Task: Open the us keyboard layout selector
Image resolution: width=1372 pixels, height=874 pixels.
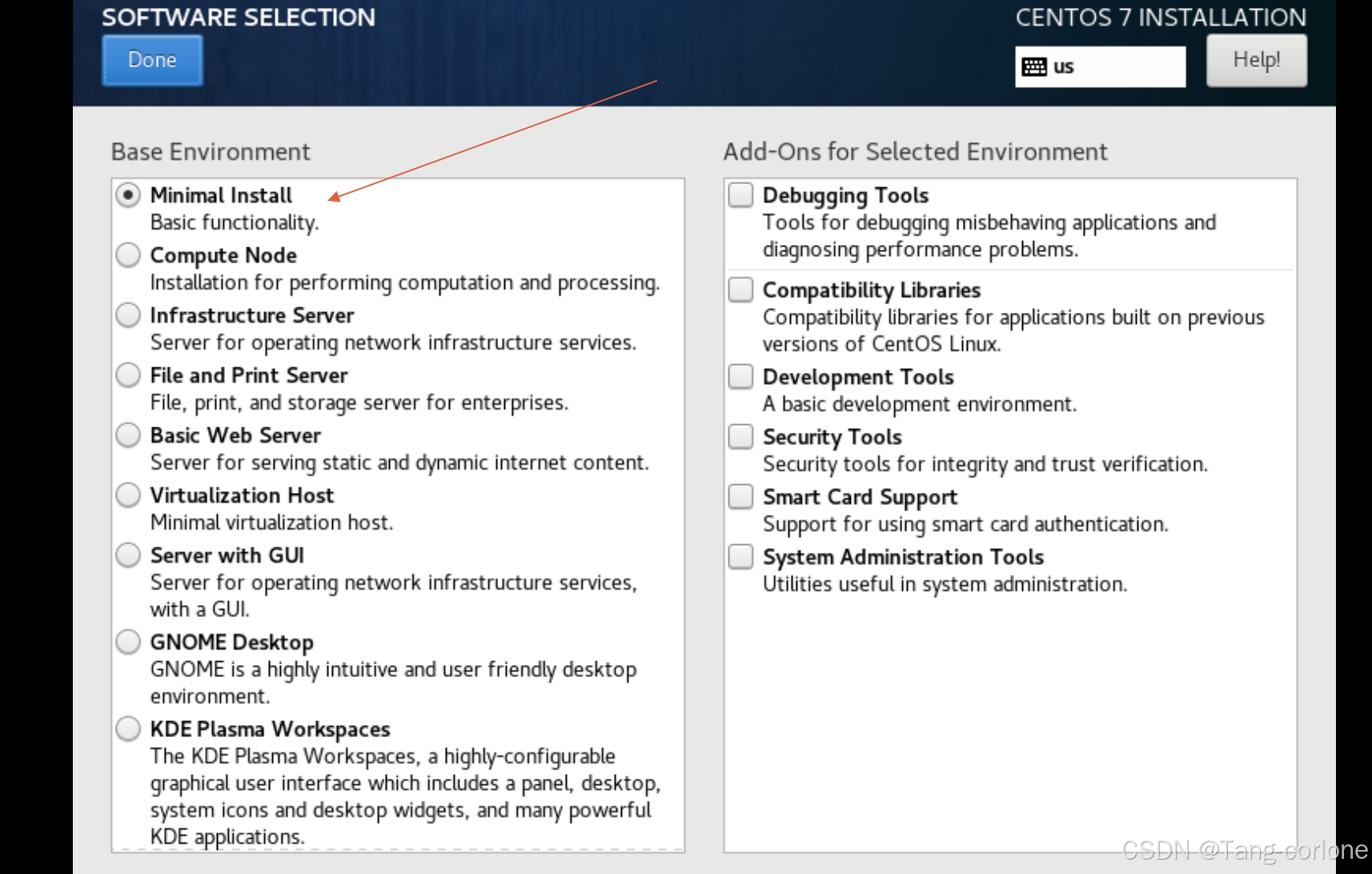Action: [x=1101, y=66]
